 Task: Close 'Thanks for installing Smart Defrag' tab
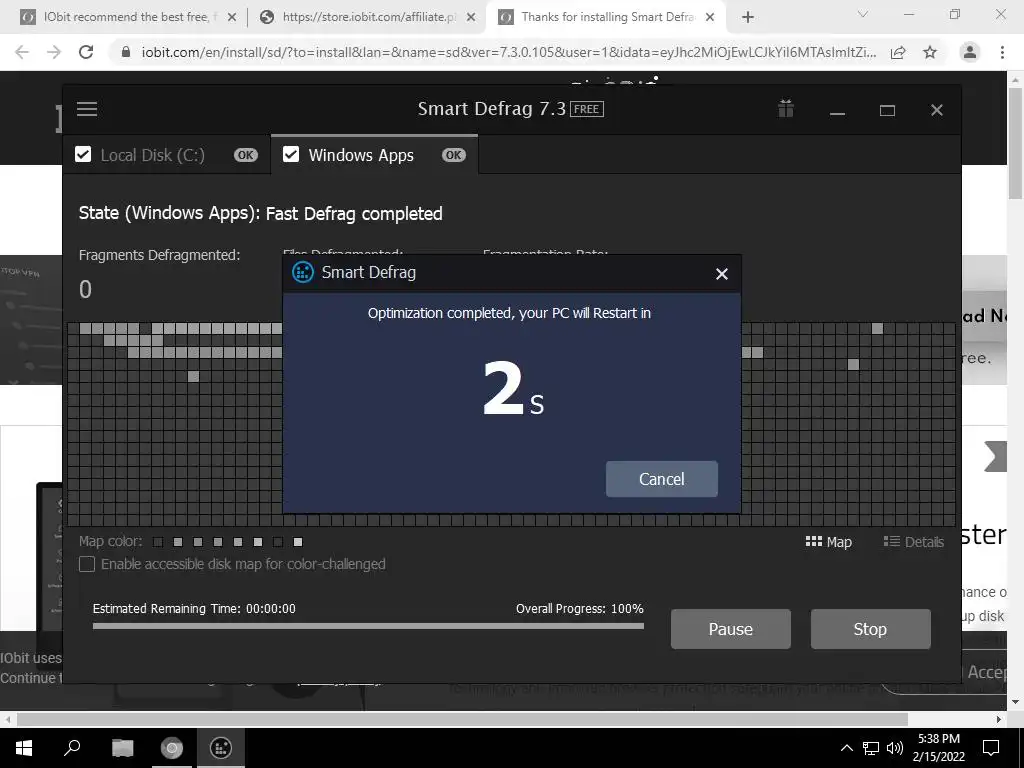pos(711,18)
